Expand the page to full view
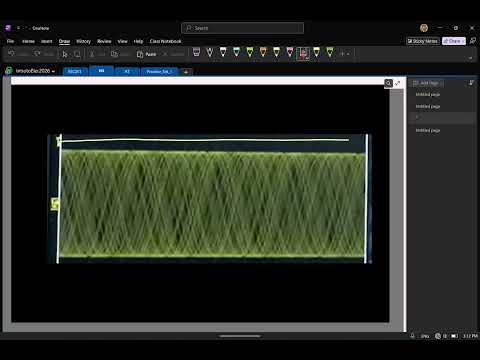The width and height of the screenshot is (480, 360). [397, 83]
